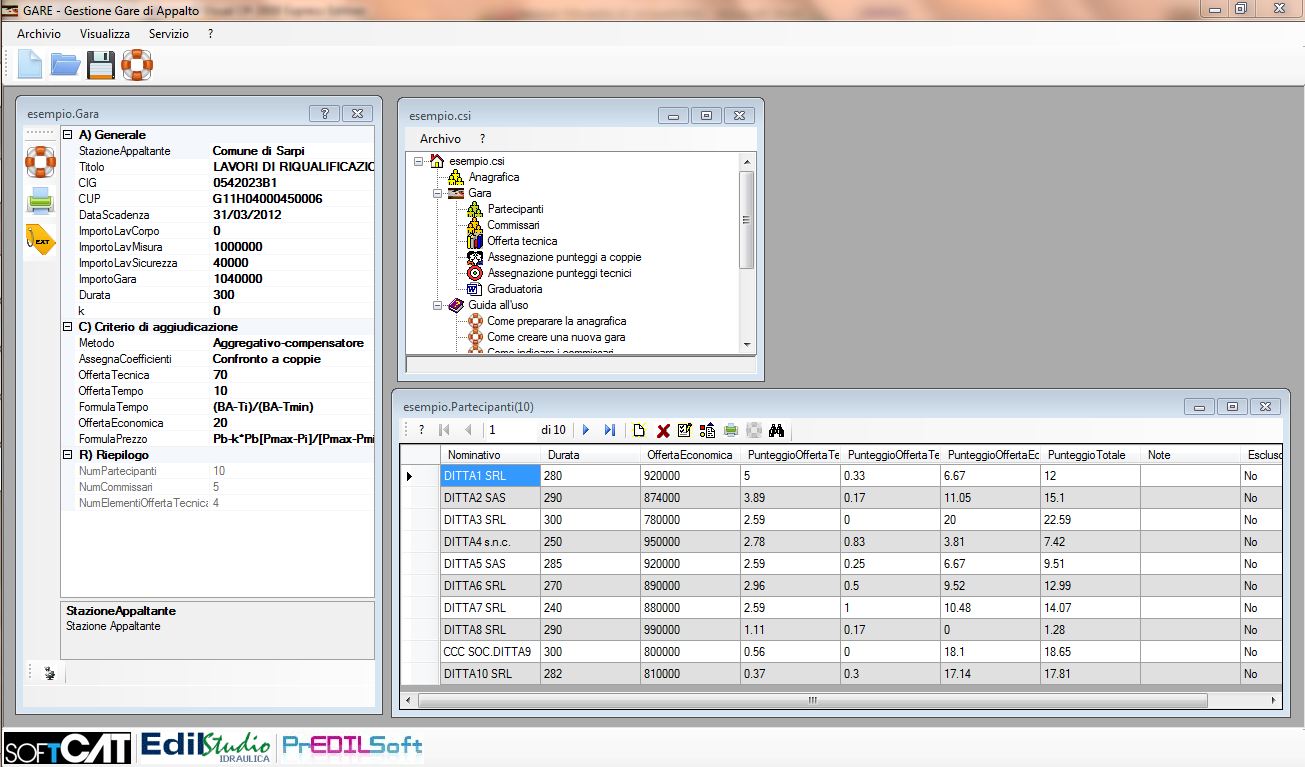Collapse the A) Generale section
This screenshot has width=1305, height=767.
(68, 135)
